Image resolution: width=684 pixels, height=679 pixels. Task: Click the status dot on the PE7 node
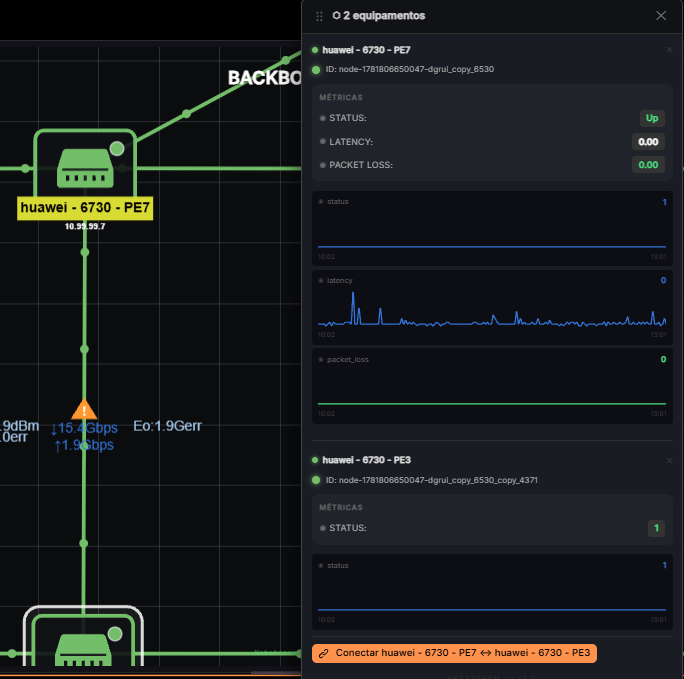[117, 149]
